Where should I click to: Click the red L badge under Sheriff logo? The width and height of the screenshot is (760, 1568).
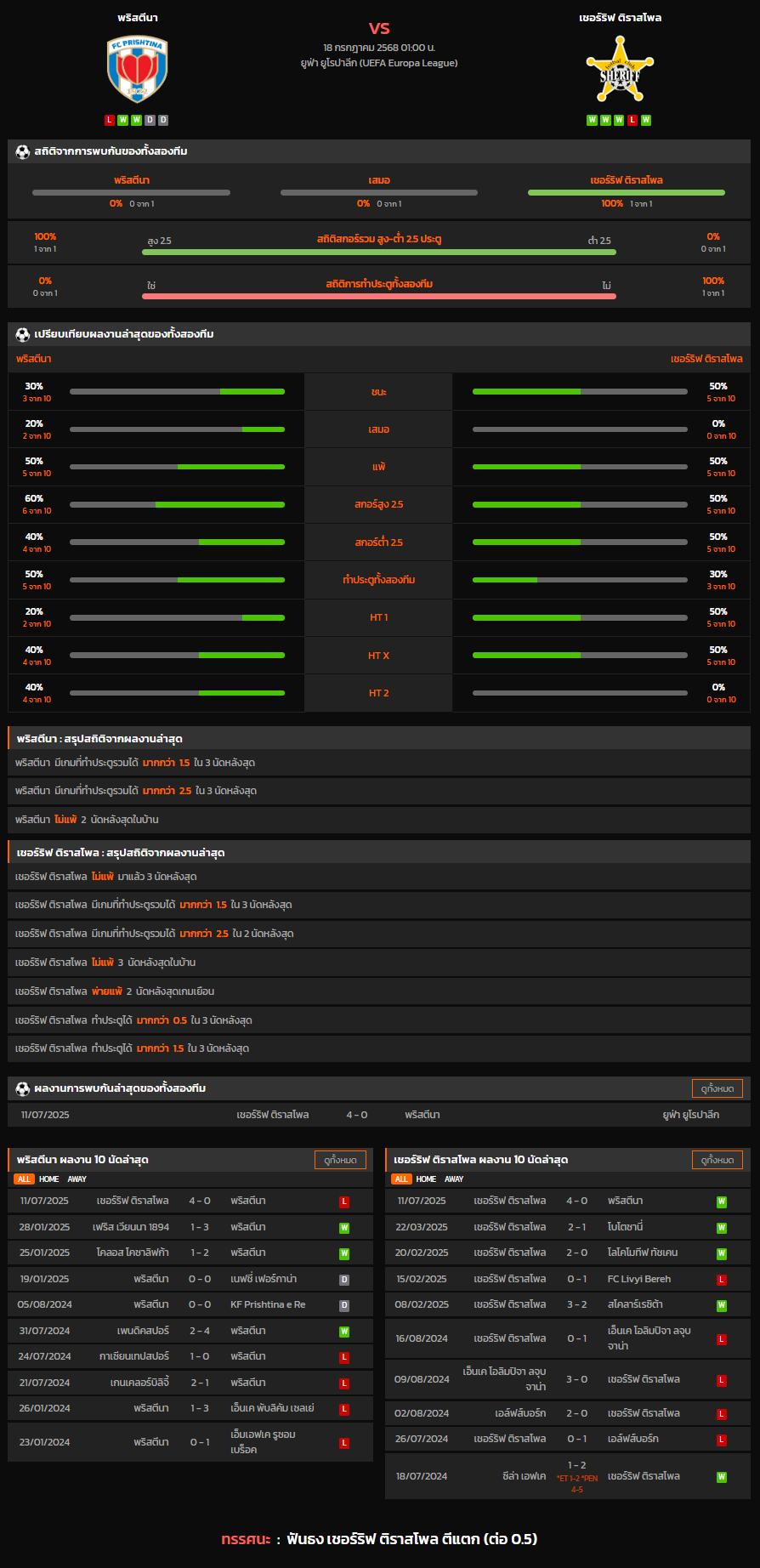point(632,120)
